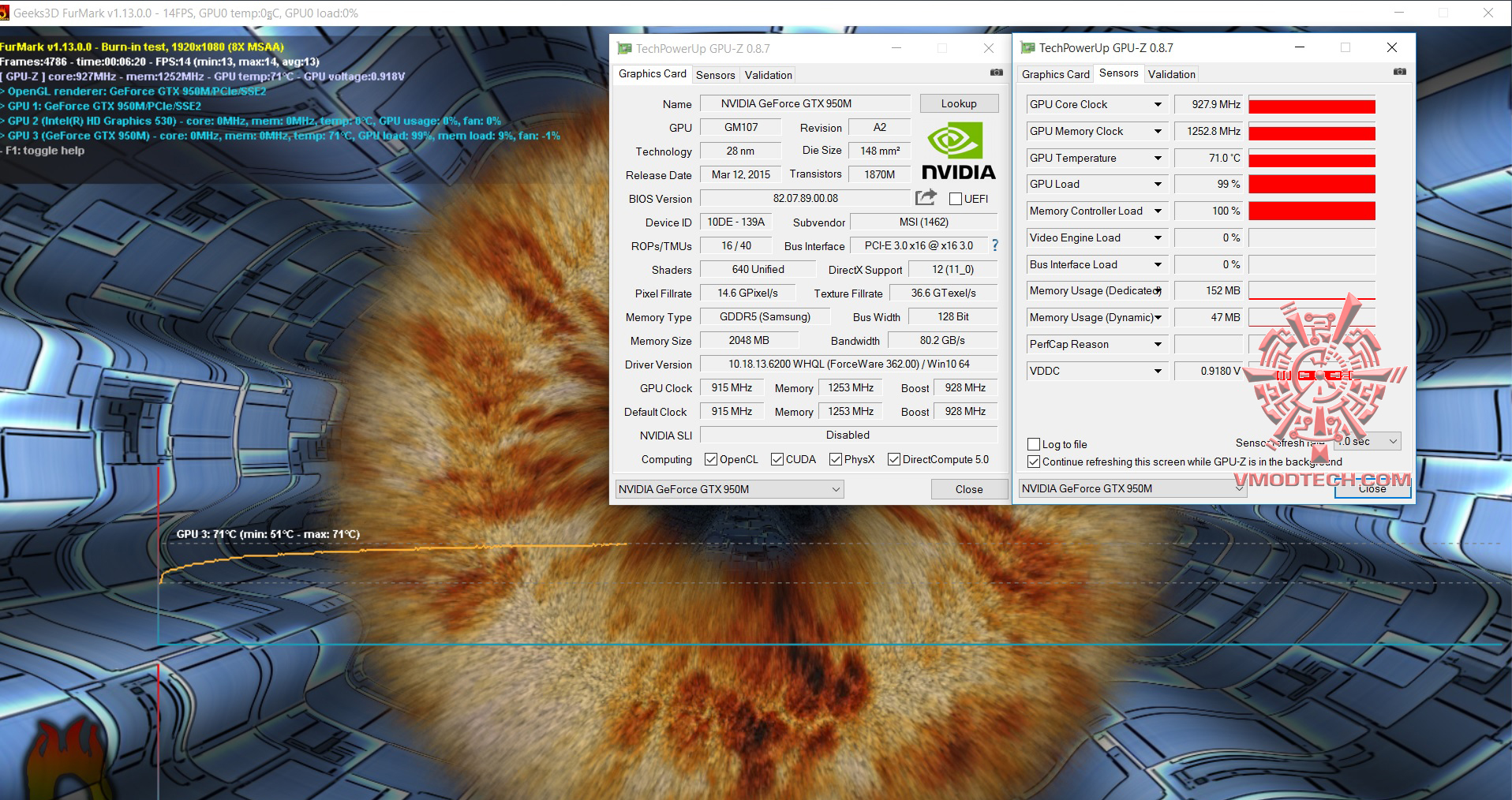1512x800 pixels.
Task: Click the Device ID field 10DE - 139A
Action: tap(735, 222)
